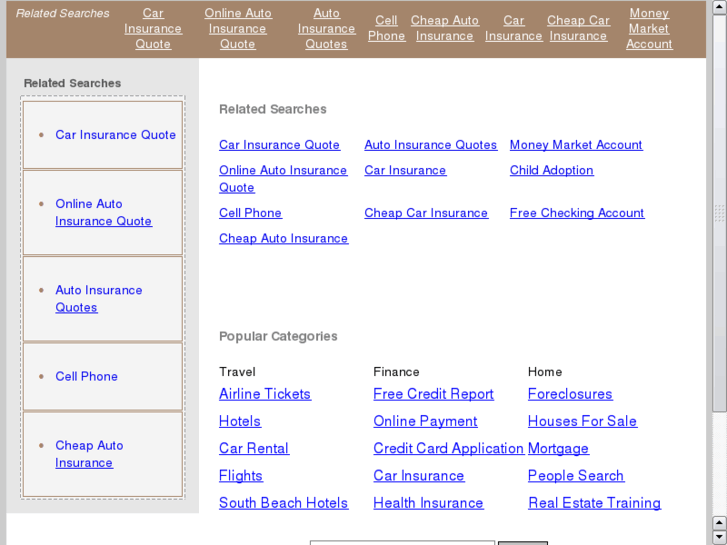Click the up arrow just above bottom scroll arrow

click(x=720, y=523)
